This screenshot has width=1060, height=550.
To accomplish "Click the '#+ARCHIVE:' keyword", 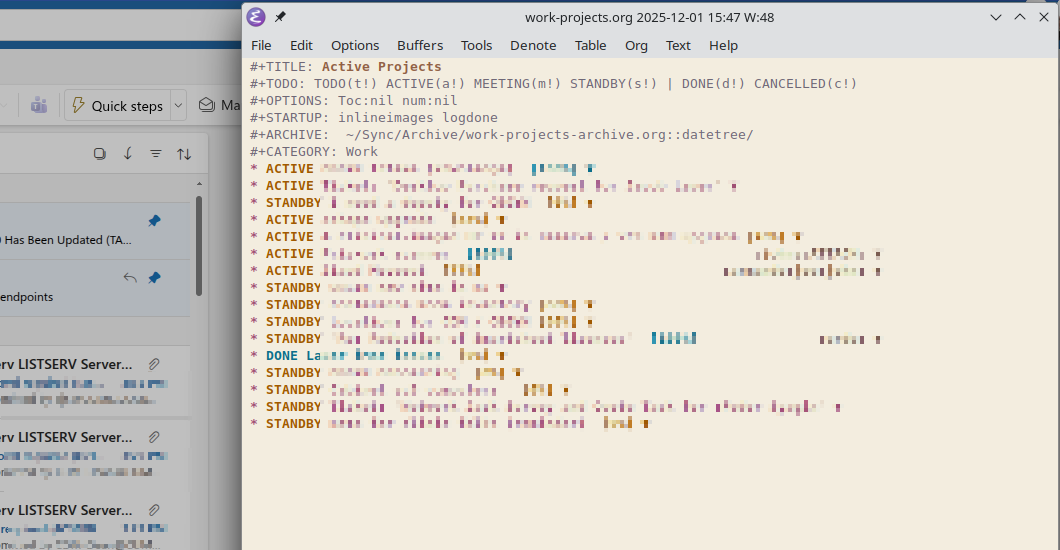I will pyautogui.click(x=290, y=134).
